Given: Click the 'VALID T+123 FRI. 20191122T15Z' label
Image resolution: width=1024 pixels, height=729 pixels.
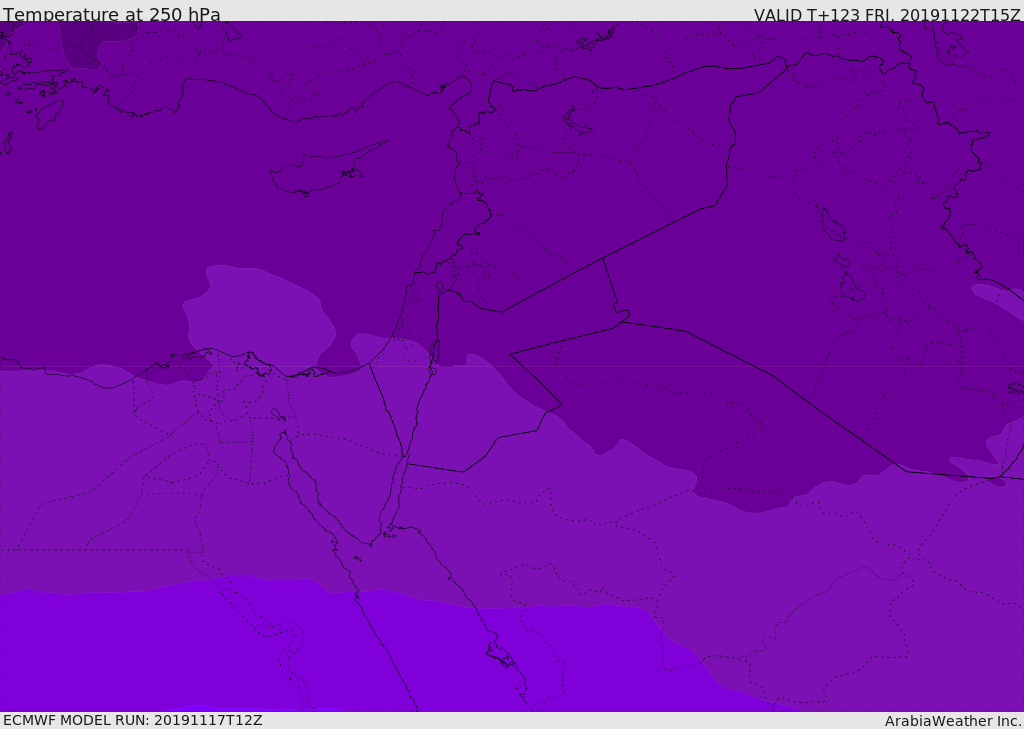Looking at the screenshot, I should tap(886, 15).
